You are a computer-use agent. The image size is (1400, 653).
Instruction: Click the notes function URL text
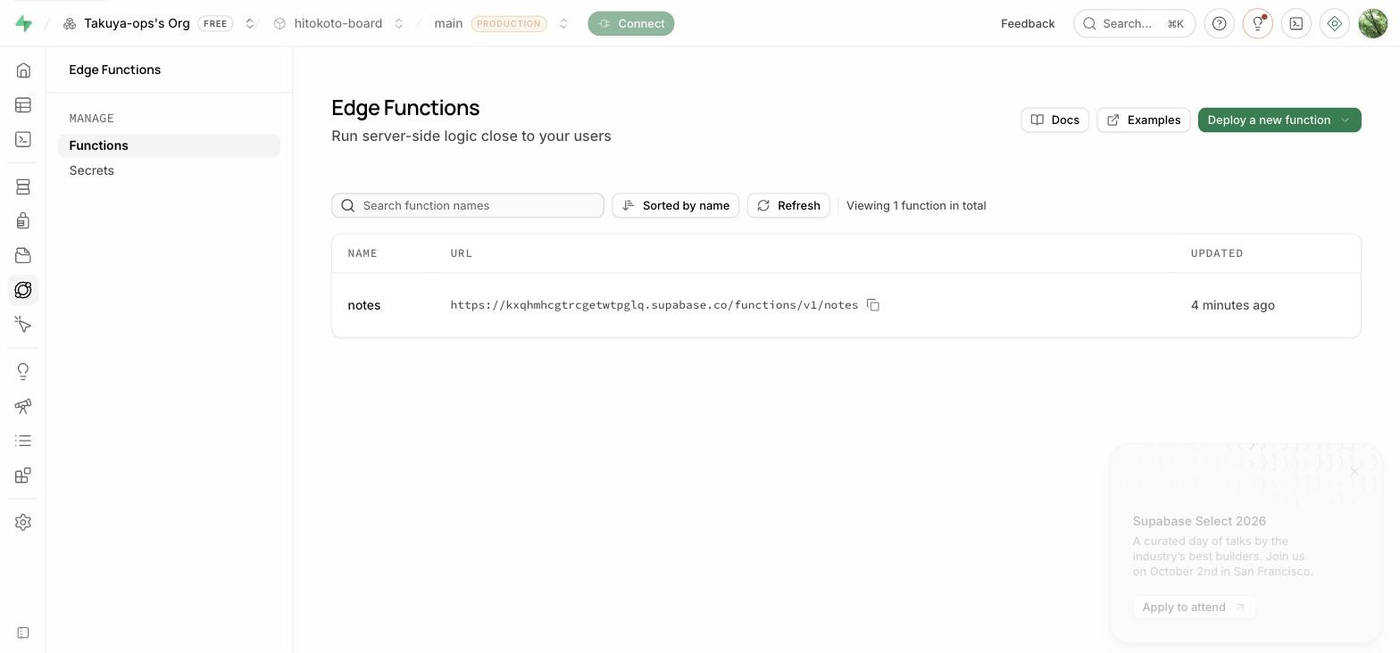(x=654, y=305)
